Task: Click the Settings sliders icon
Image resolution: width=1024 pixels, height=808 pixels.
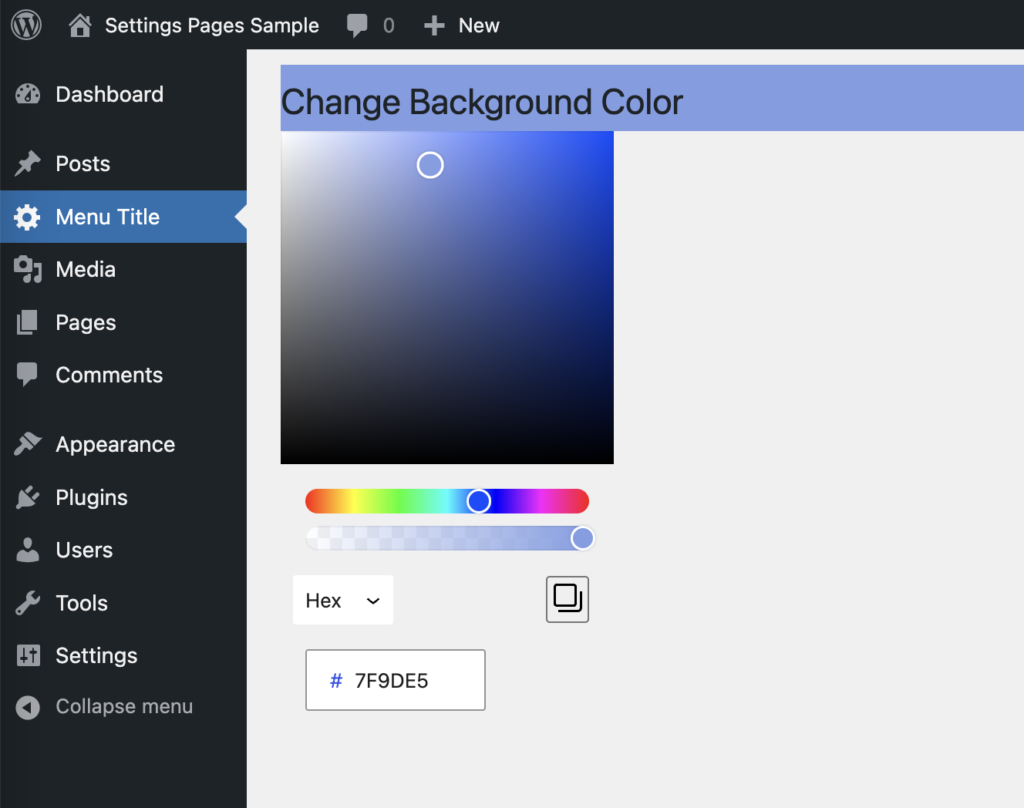Action: 28,655
